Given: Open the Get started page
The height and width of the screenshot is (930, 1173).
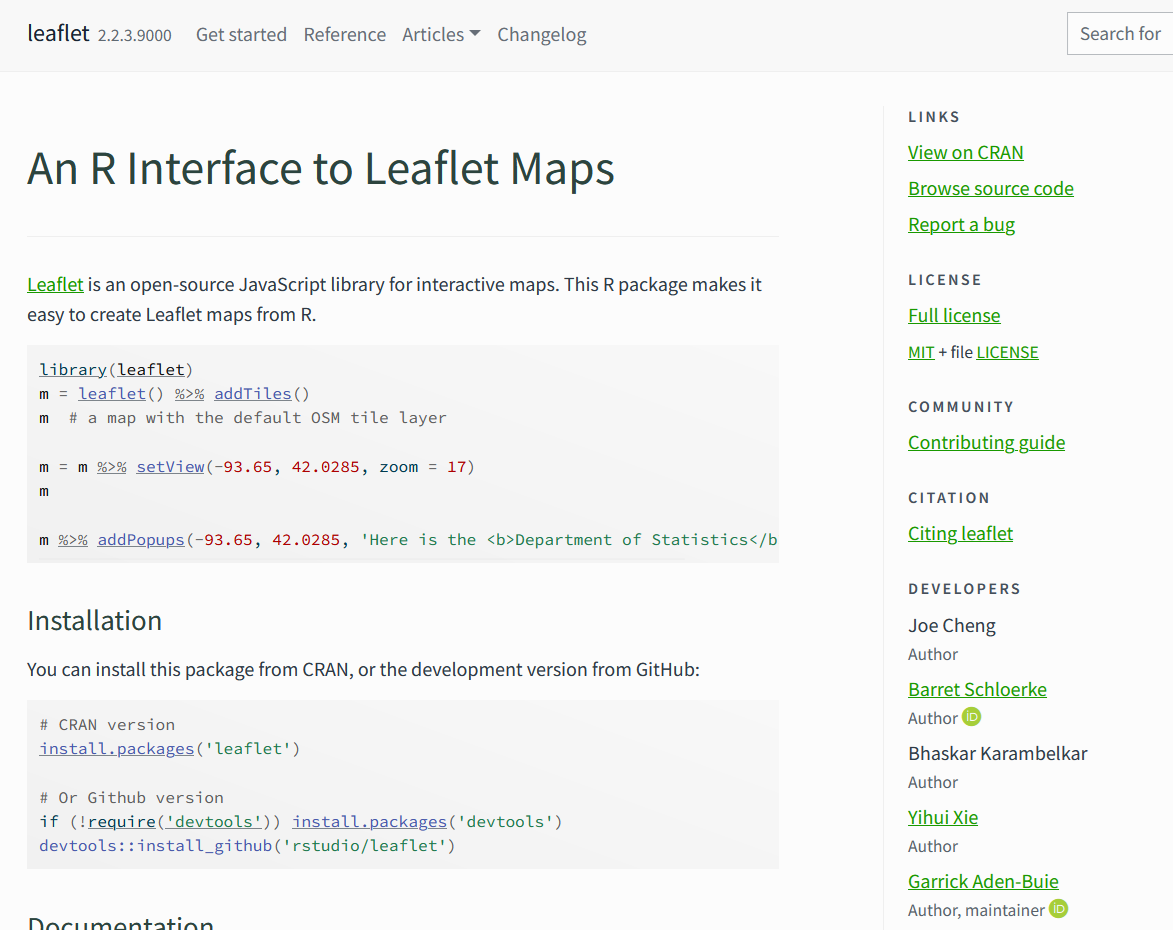Looking at the screenshot, I should click(x=241, y=34).
